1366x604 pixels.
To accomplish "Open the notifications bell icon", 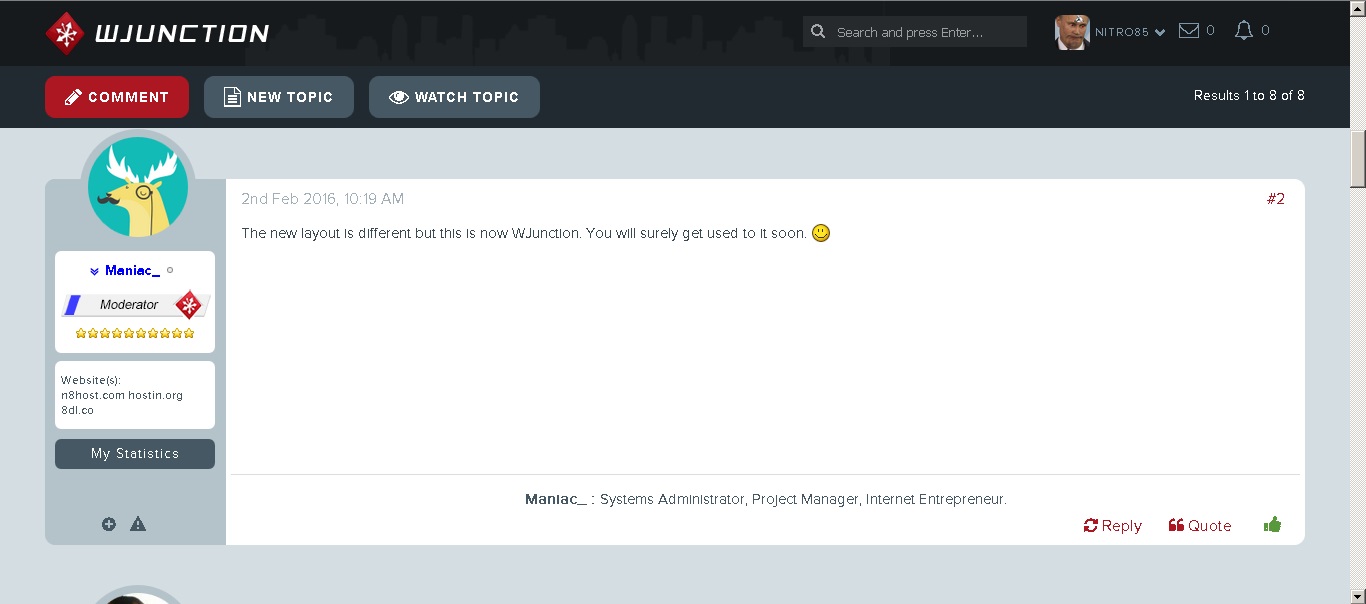I will click(1243, 31).
